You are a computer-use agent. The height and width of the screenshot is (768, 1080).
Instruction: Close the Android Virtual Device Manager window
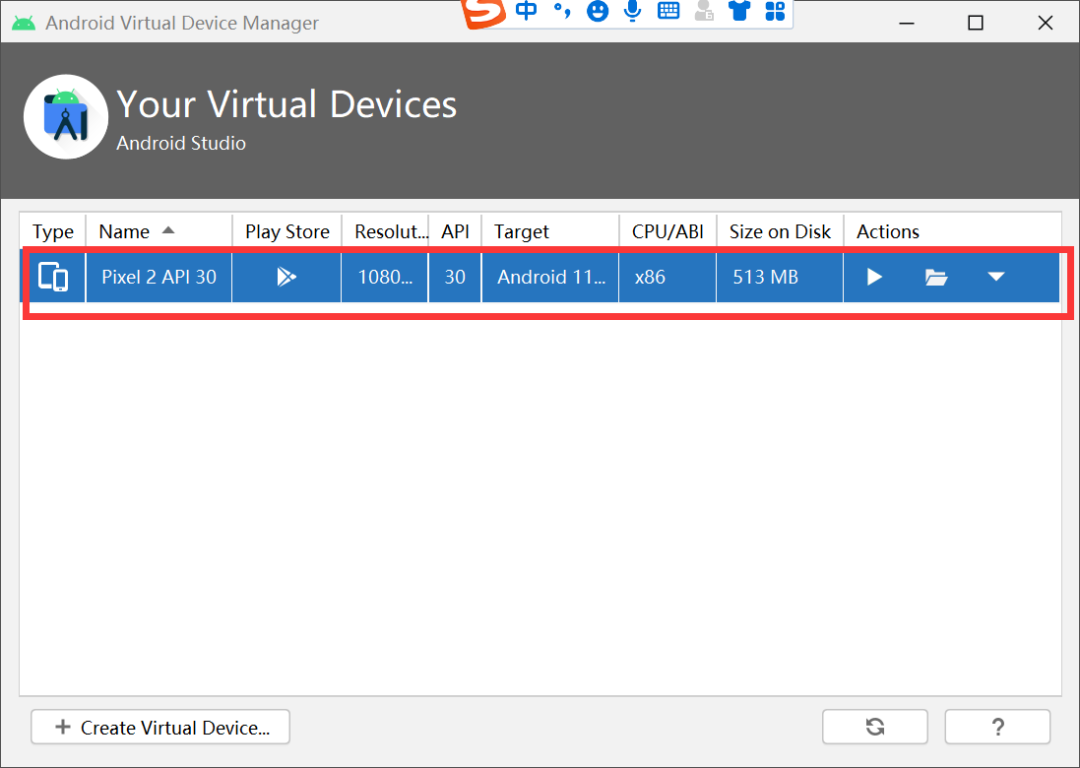click(x=1045, y=23)
